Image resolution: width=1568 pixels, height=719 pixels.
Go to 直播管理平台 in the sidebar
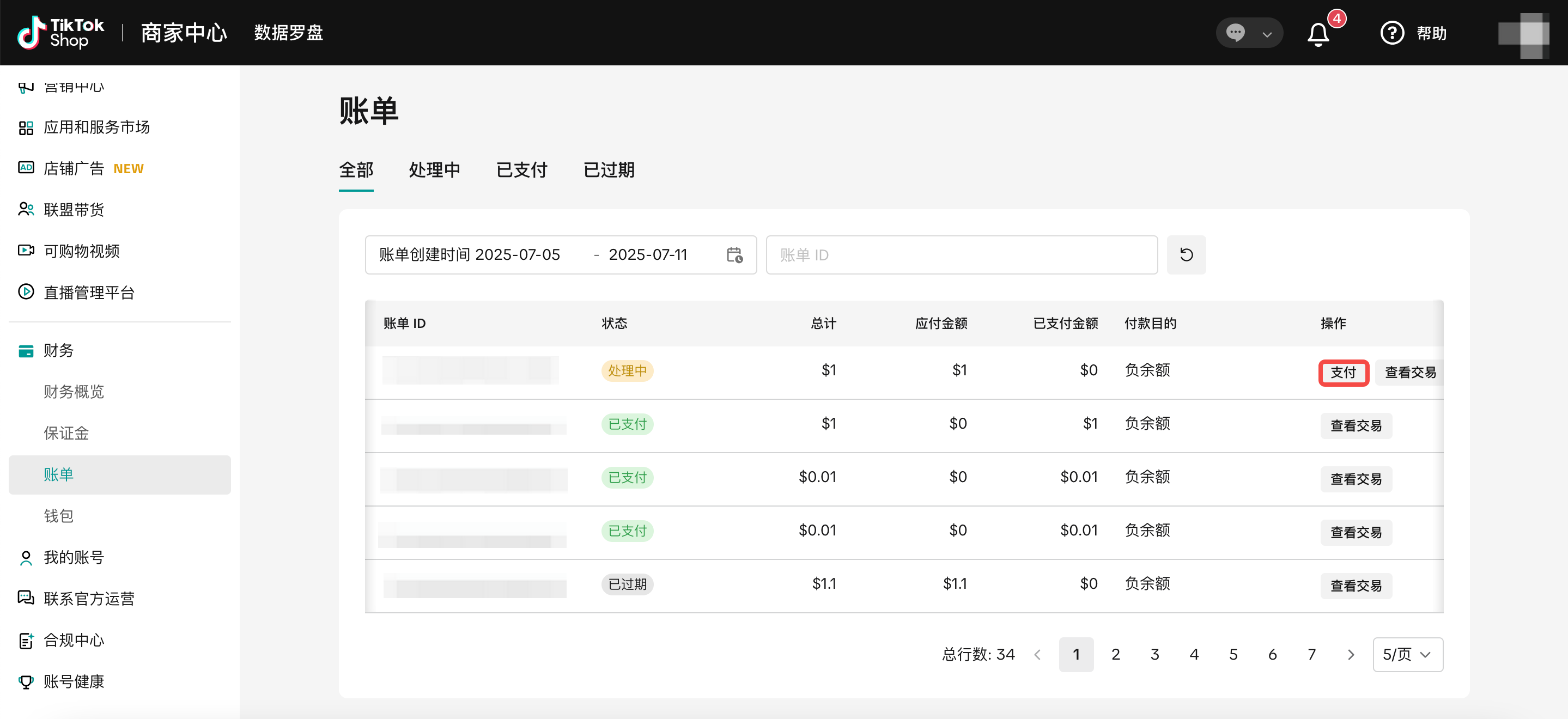[x=89, y=292]
